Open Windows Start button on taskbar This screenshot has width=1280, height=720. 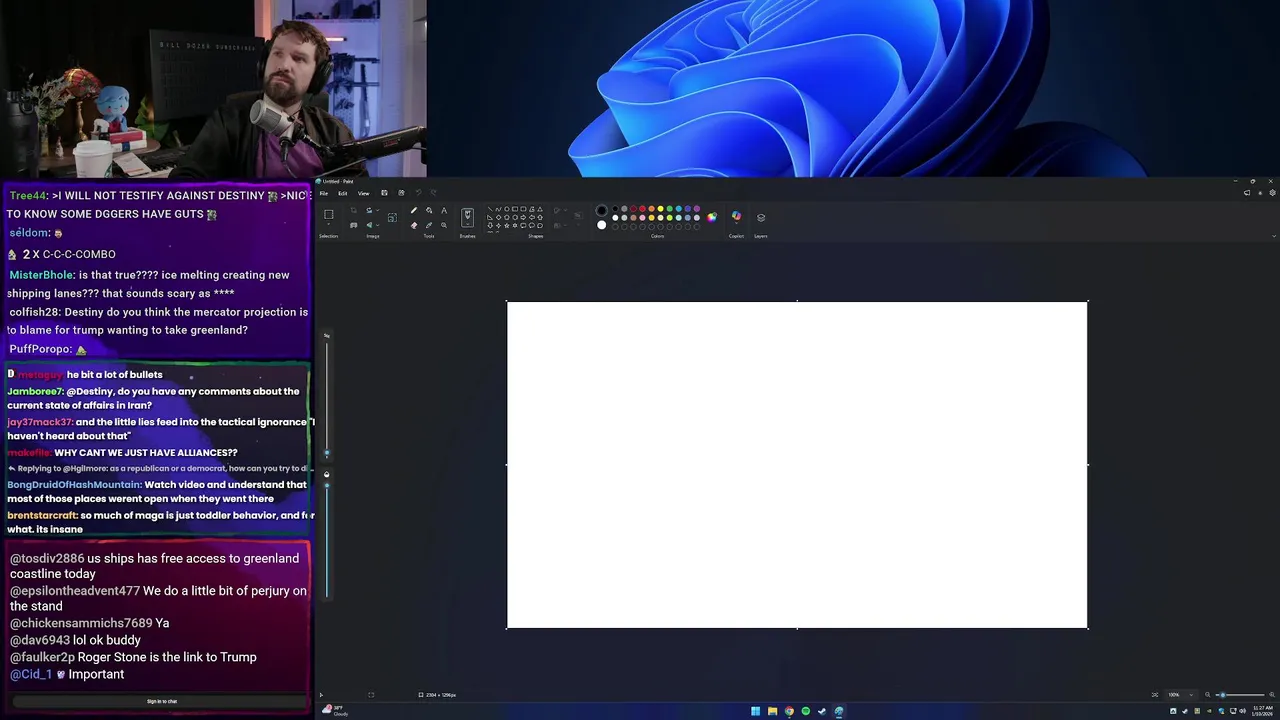pyautogui.click(x=755, y=711)
